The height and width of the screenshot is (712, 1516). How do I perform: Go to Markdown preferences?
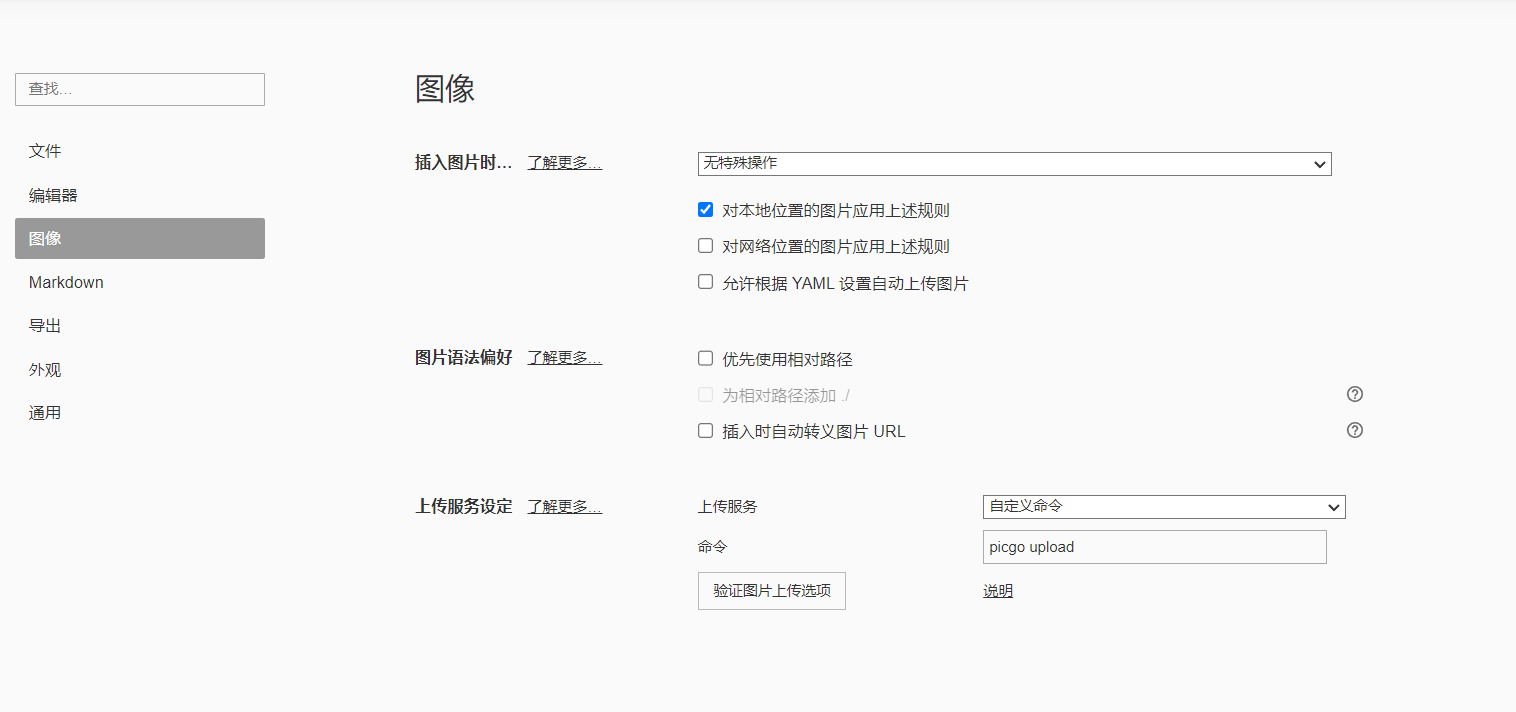pos(66,282)
